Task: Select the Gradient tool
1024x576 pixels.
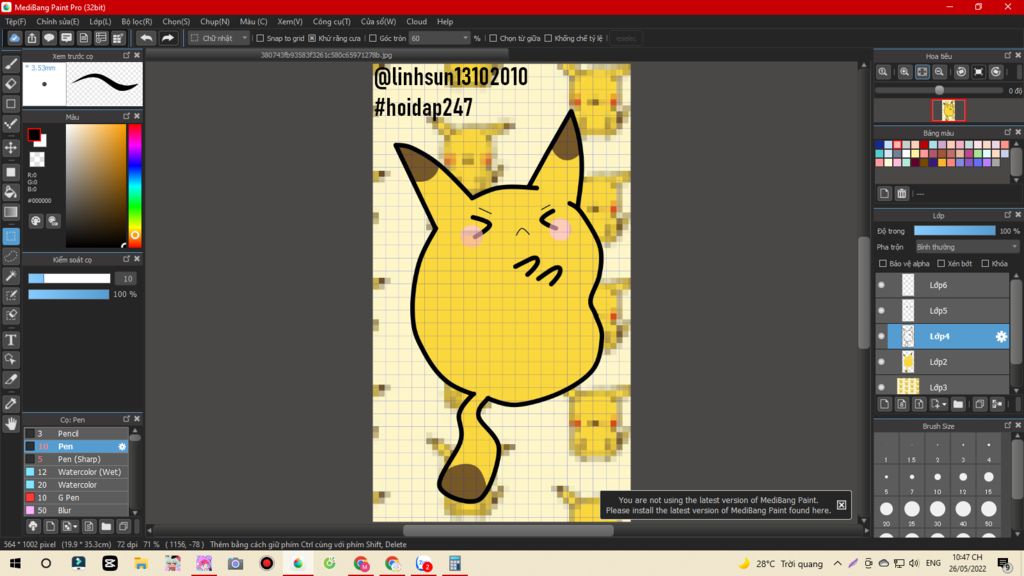Action: 11,212
